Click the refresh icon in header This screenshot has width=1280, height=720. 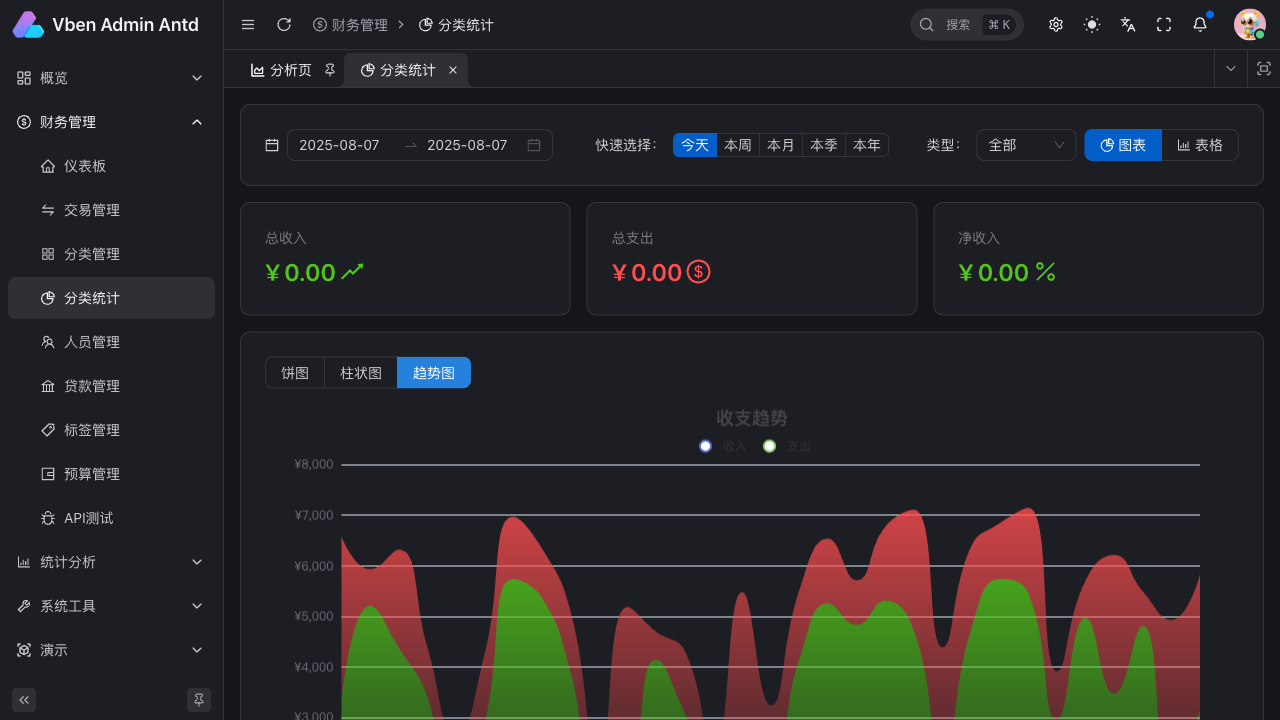(x=284, y=25)
